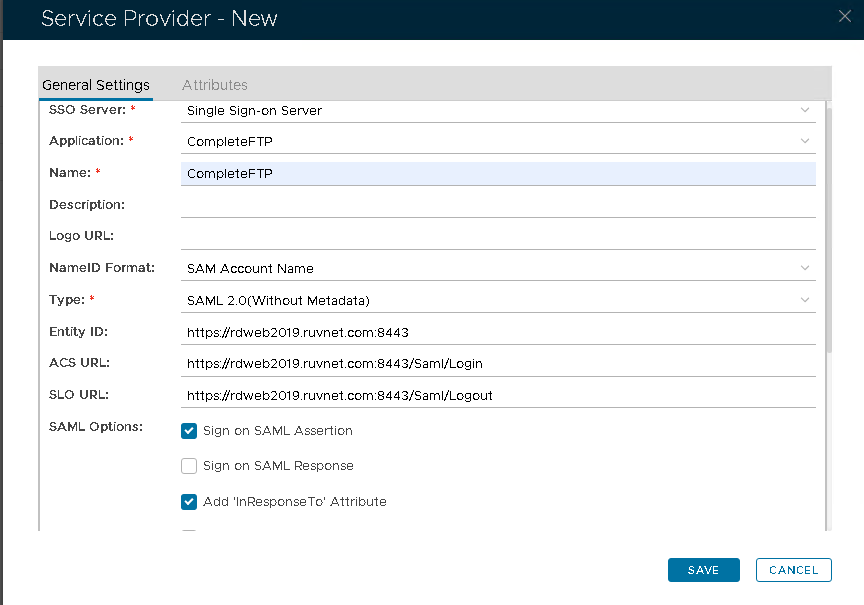
Task: Focus the ACS URL input field
Action: (x=498, y=363)
